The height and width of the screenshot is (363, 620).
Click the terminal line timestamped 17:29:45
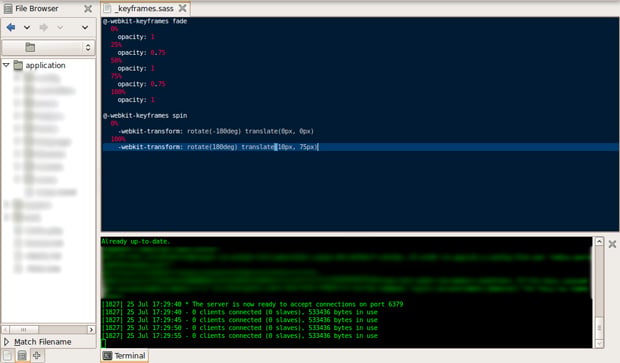pyautogui.click(x=240, y=320)
